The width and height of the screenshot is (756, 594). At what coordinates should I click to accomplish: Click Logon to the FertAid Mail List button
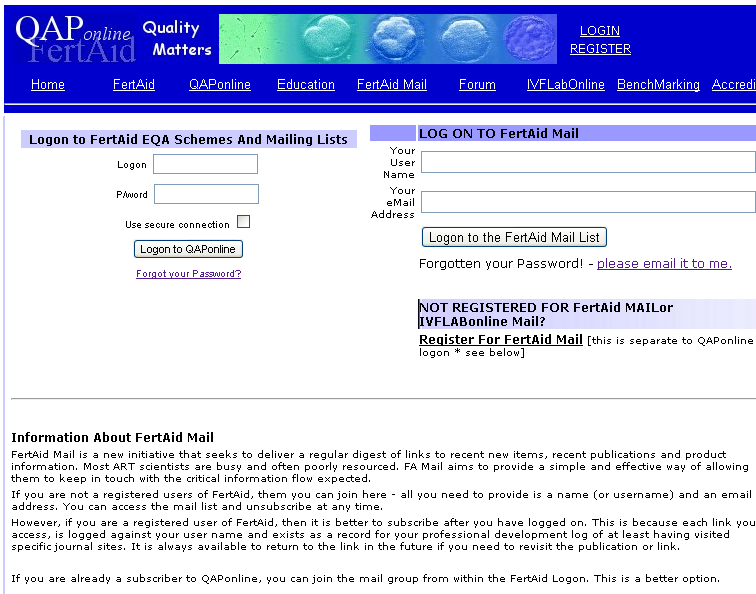click(514, 237)
